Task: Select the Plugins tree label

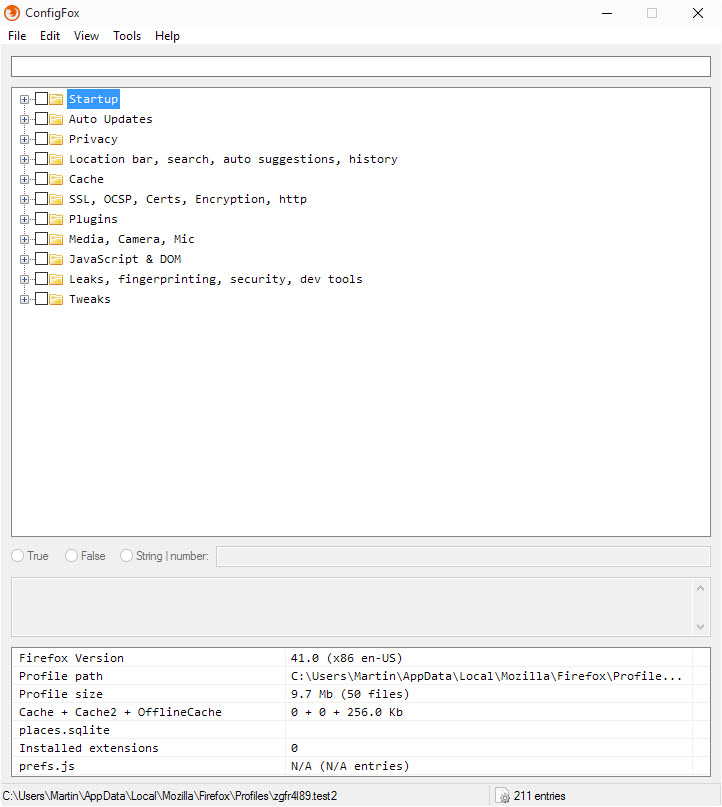Action: pos(93,219)
